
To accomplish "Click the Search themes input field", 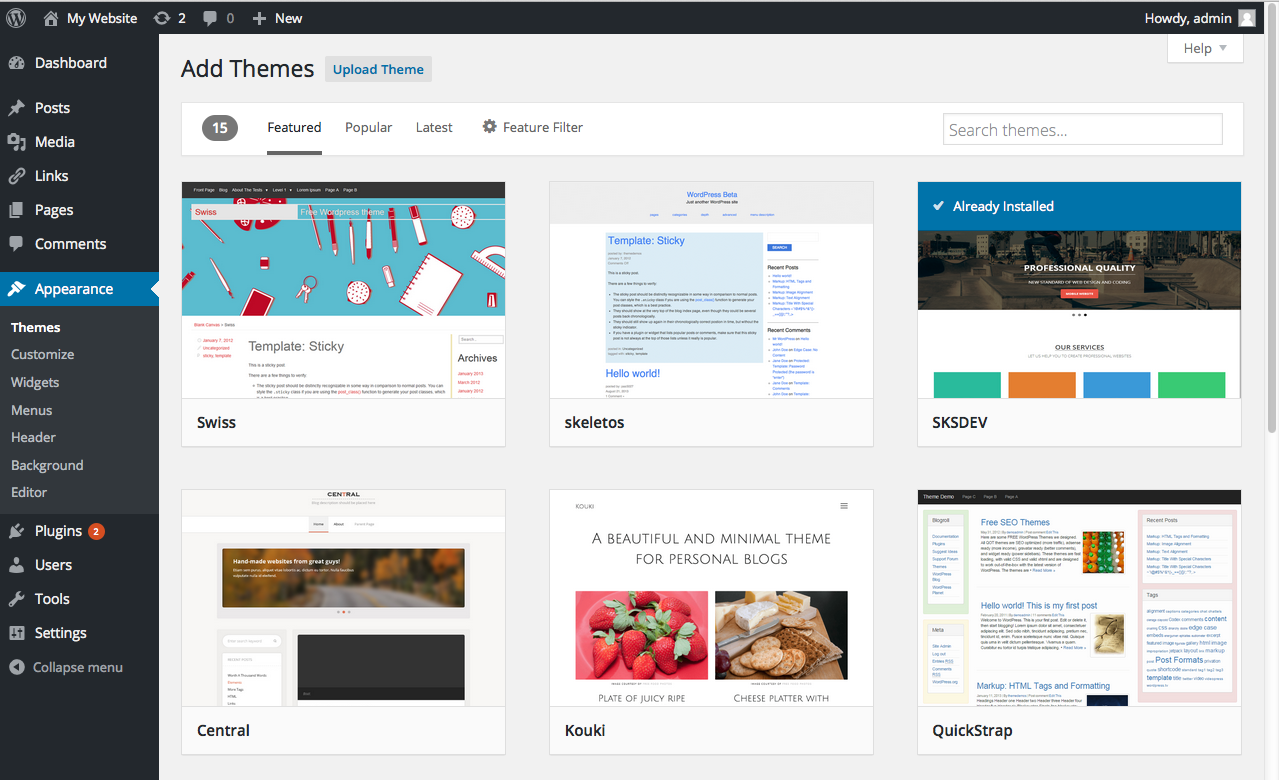I will (1083, 129).
